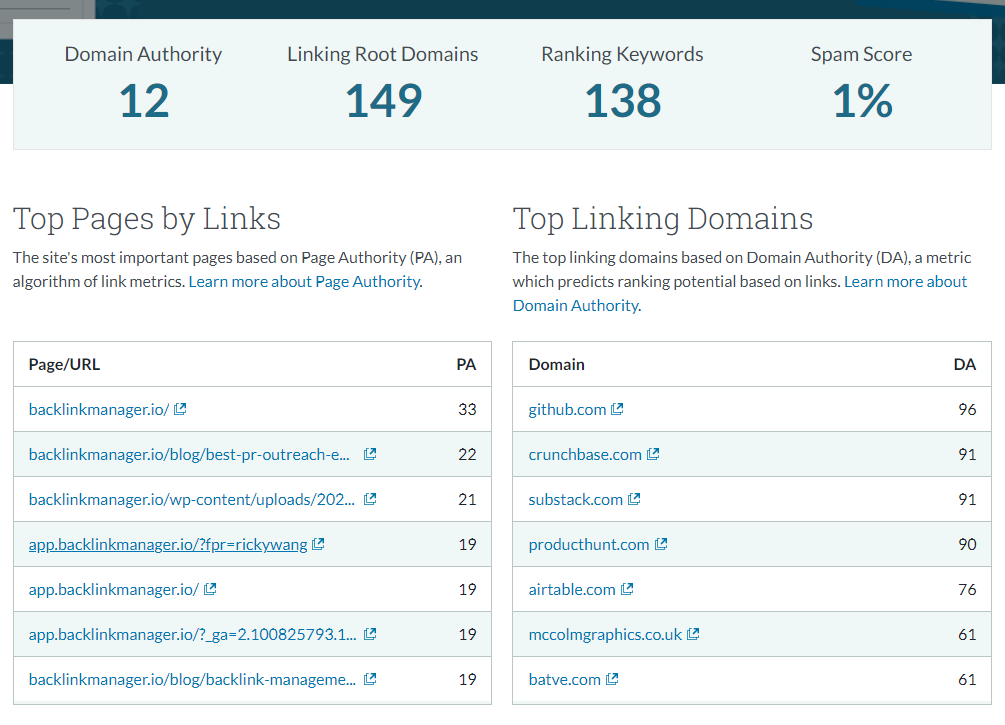Open the crunchbase.com domain link

pyautogui.click(x=585, y=454)
